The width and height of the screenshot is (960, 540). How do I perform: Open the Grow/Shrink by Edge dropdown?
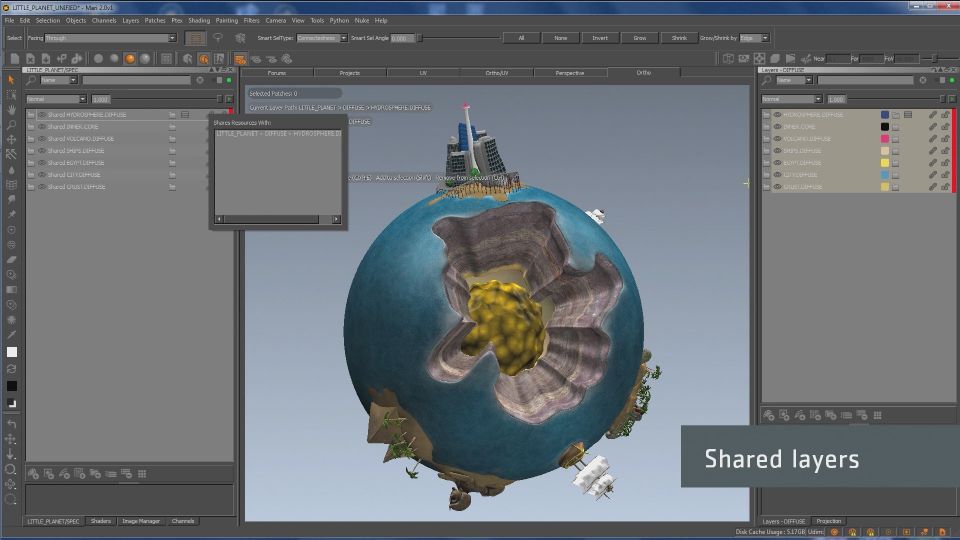point(756,38)
